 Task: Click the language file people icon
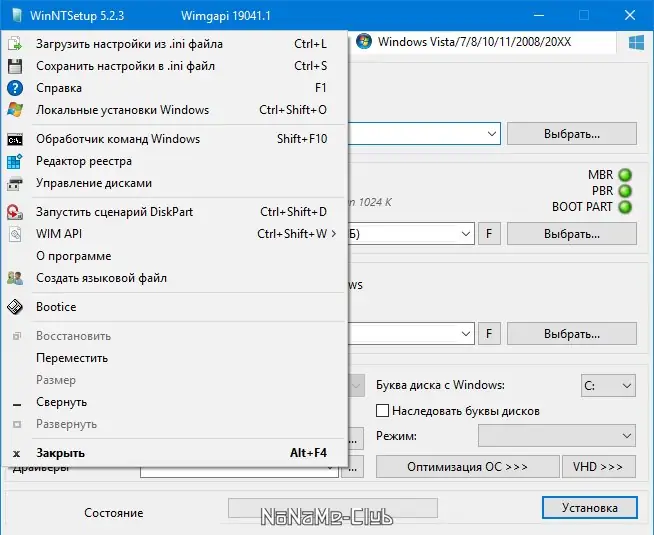point(15,278)
